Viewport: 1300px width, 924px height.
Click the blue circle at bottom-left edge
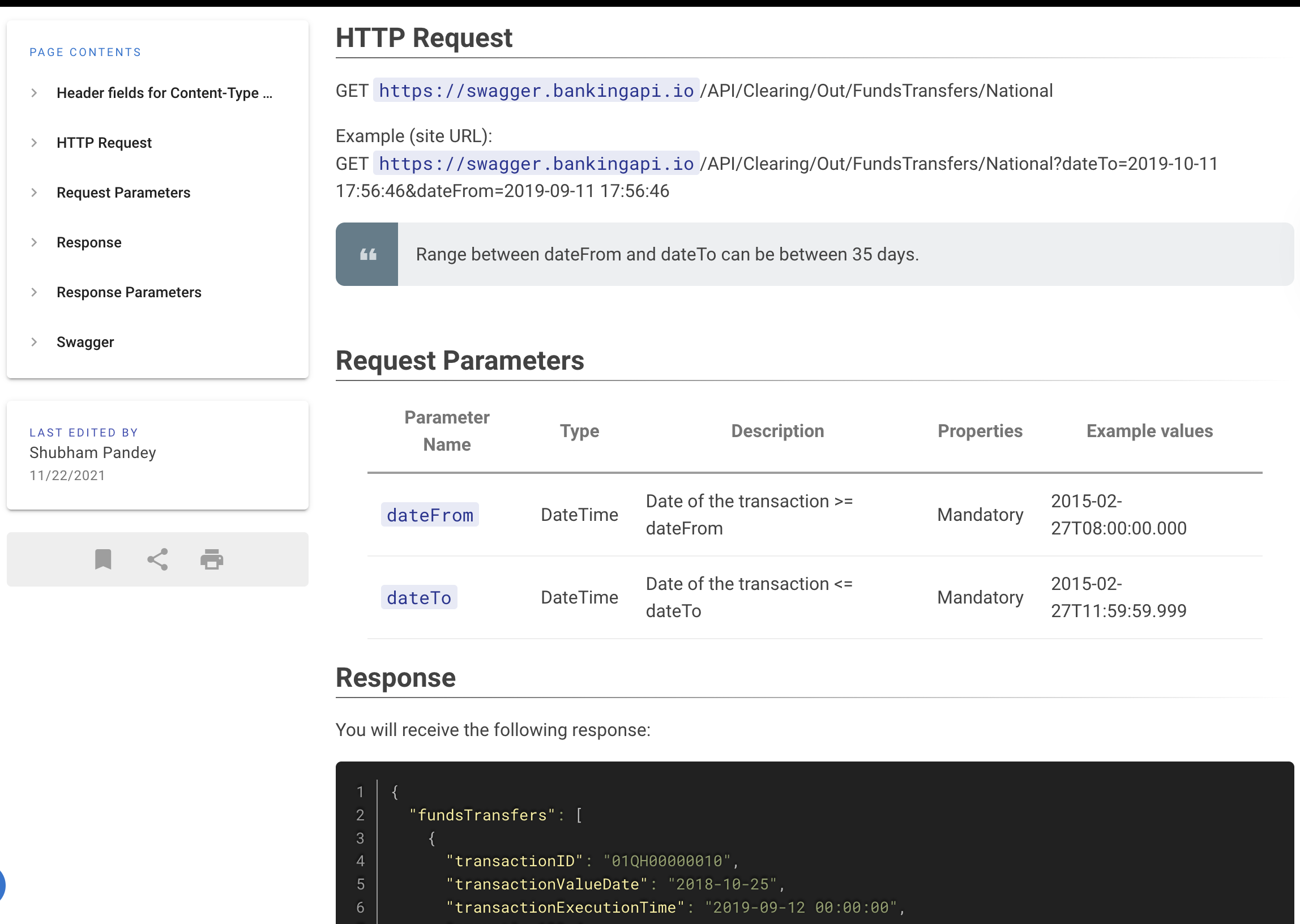pyautogui.click(x=2, y=885)
